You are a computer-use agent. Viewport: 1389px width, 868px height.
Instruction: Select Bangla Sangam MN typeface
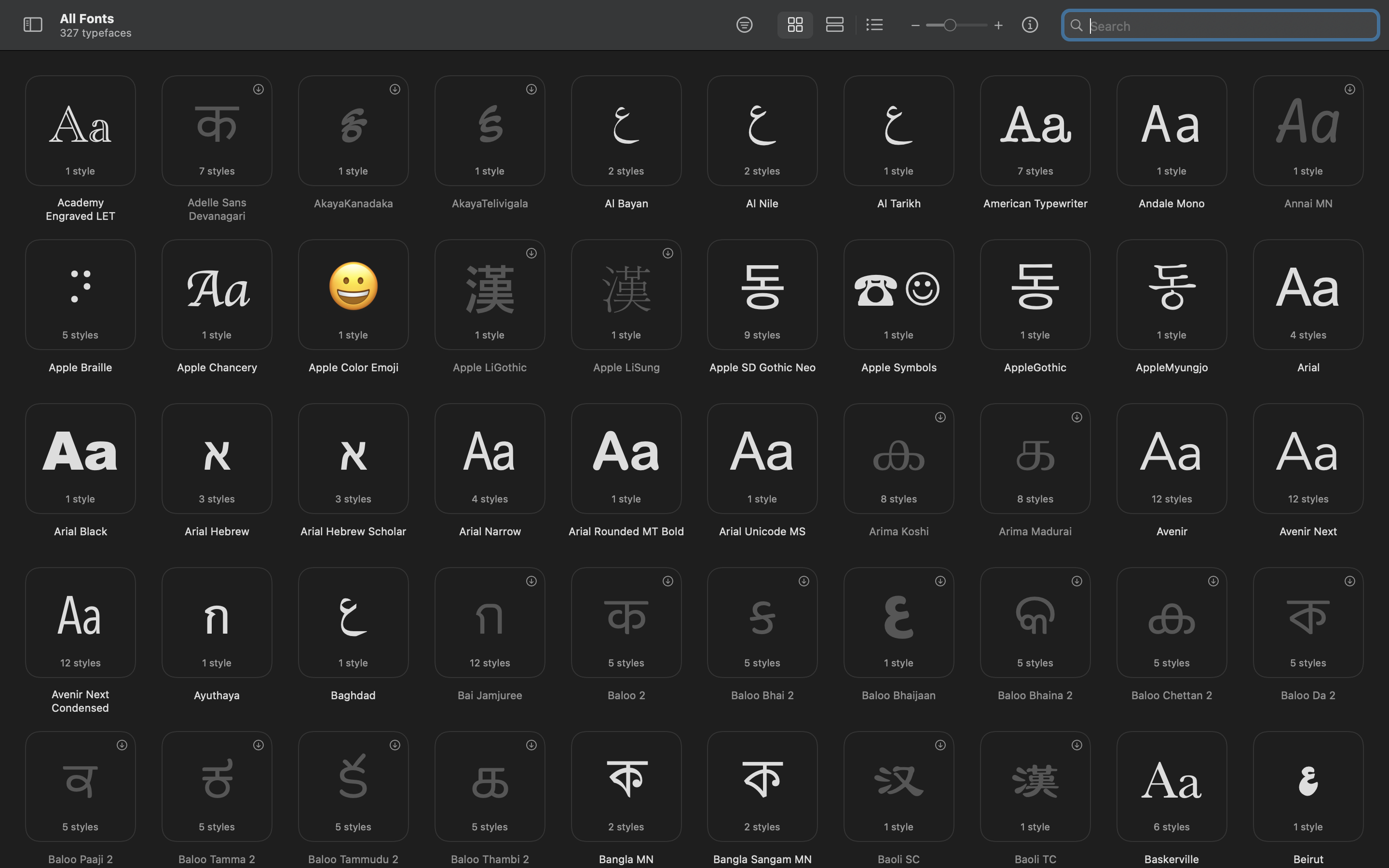coord(762,787)
